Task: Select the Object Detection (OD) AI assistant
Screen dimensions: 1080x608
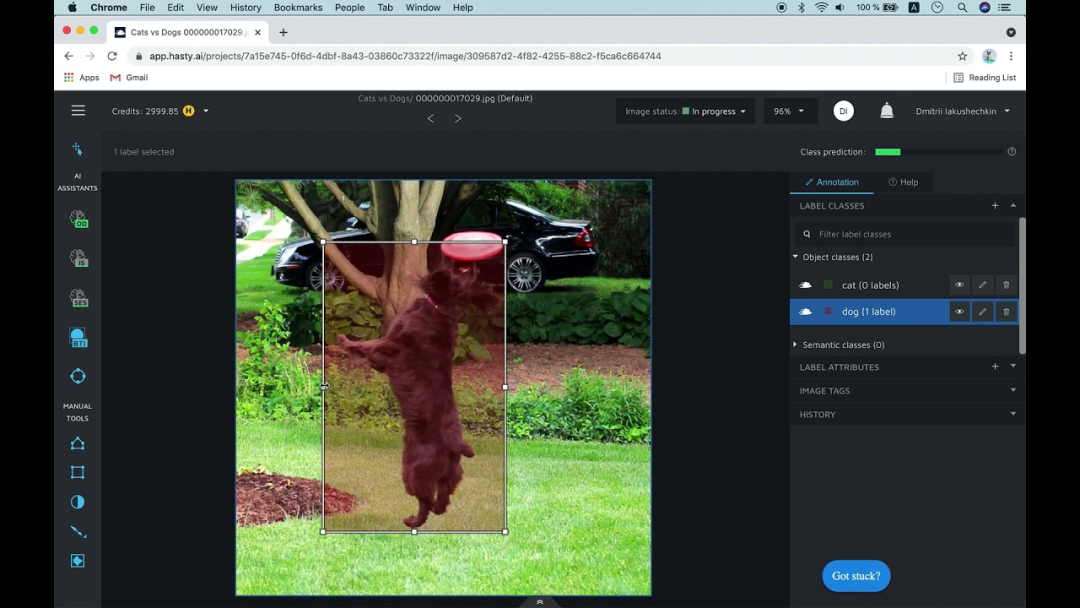Action: 78,218
